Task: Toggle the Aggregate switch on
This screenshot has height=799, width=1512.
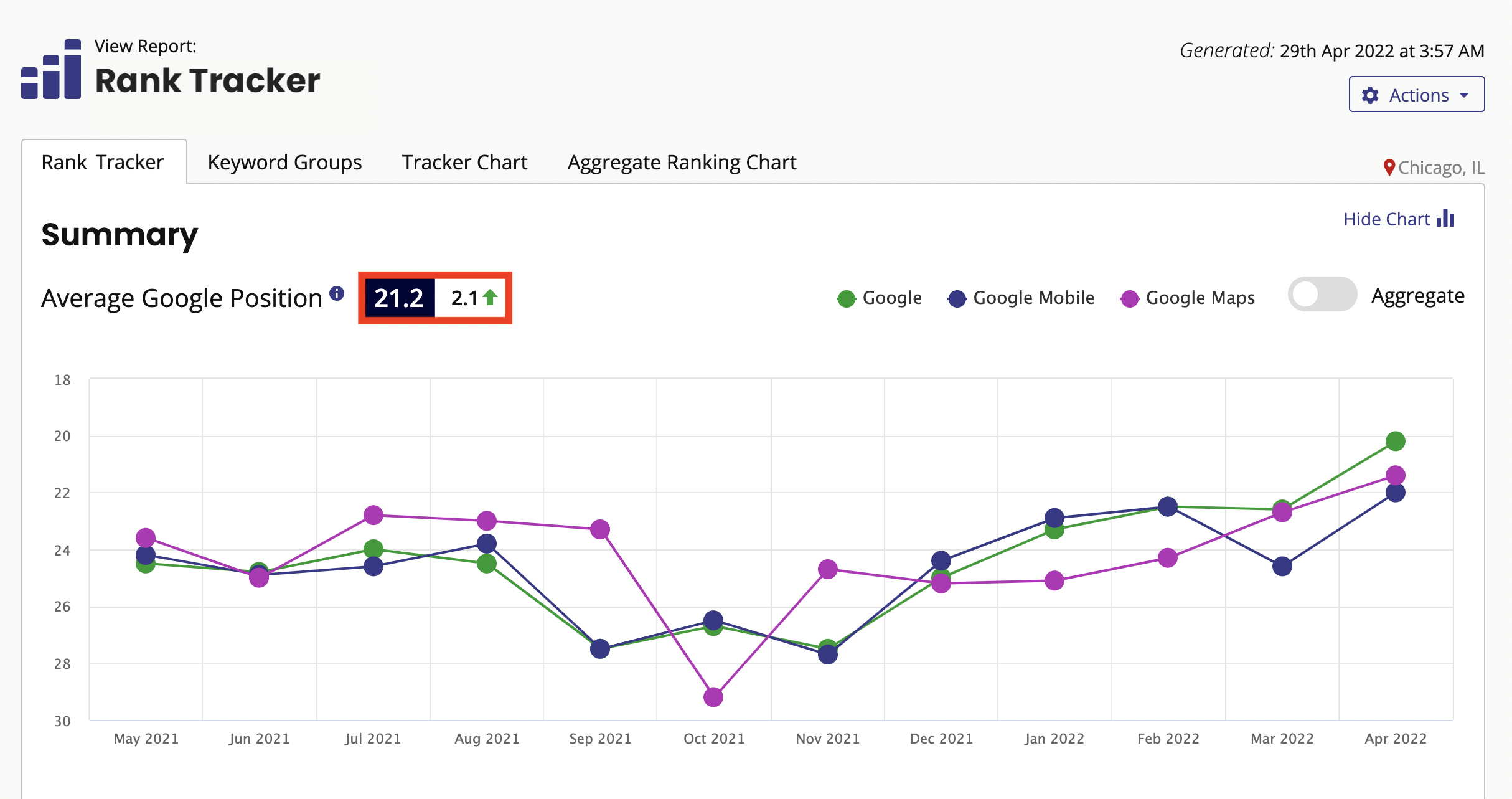Action: [x=1322, y=295]
